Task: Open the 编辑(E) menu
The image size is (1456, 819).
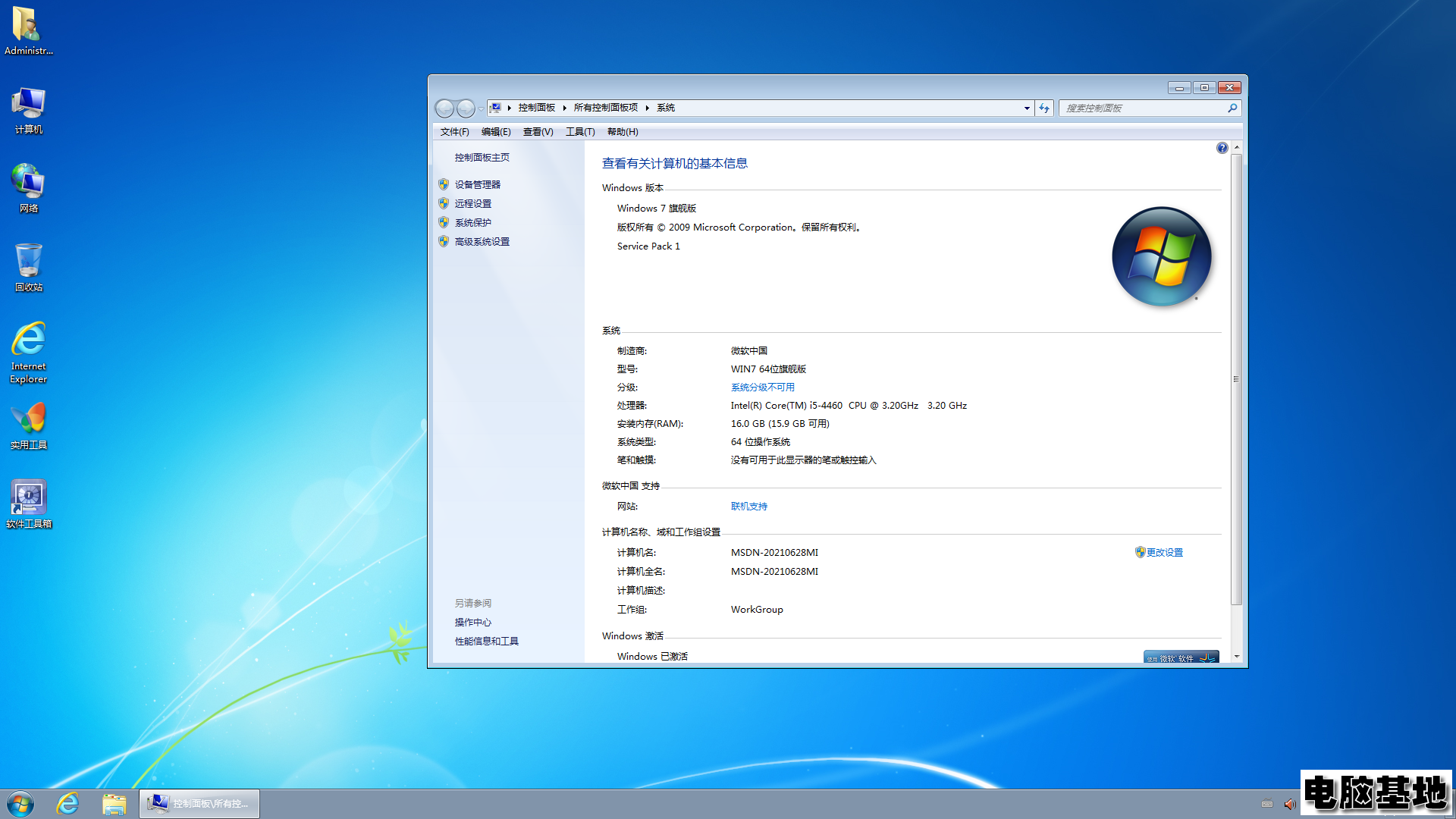Action: coord(496,132)
